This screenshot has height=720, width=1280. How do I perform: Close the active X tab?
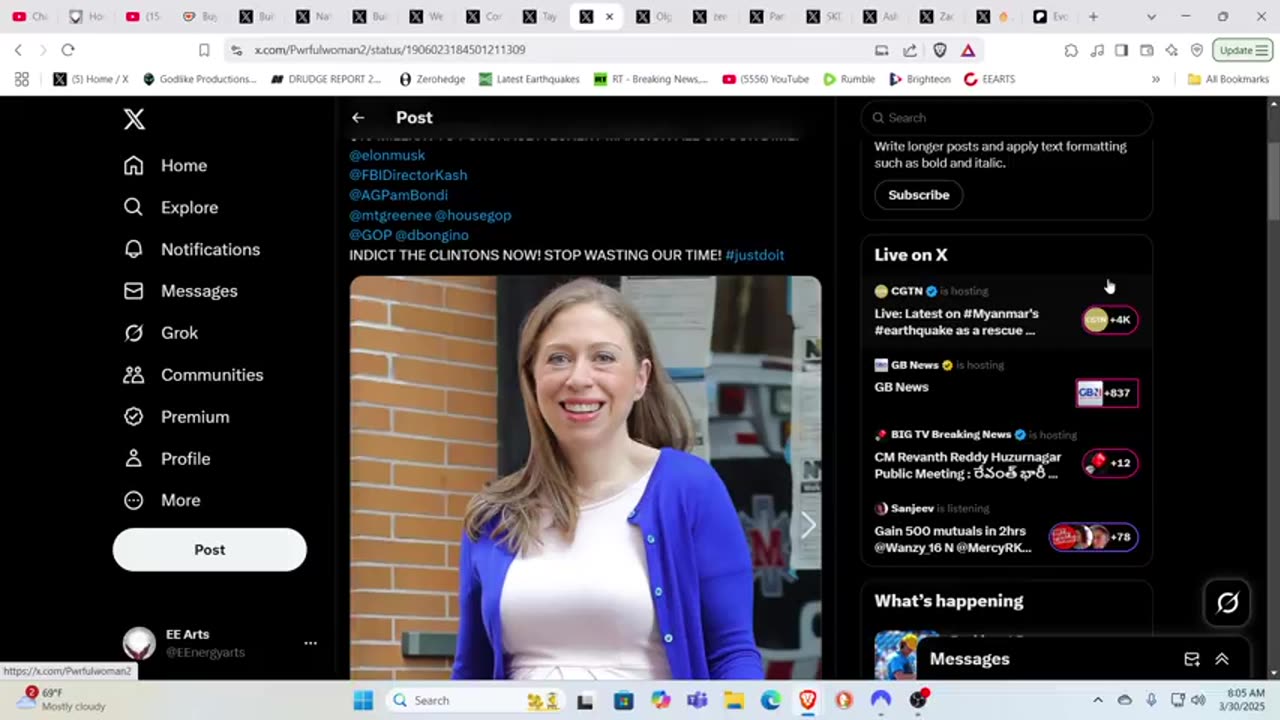pos(609,17)
